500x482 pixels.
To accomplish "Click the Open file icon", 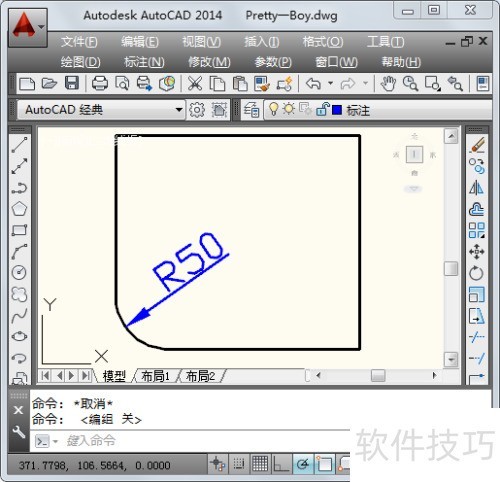I will click(x=49, y=83).
